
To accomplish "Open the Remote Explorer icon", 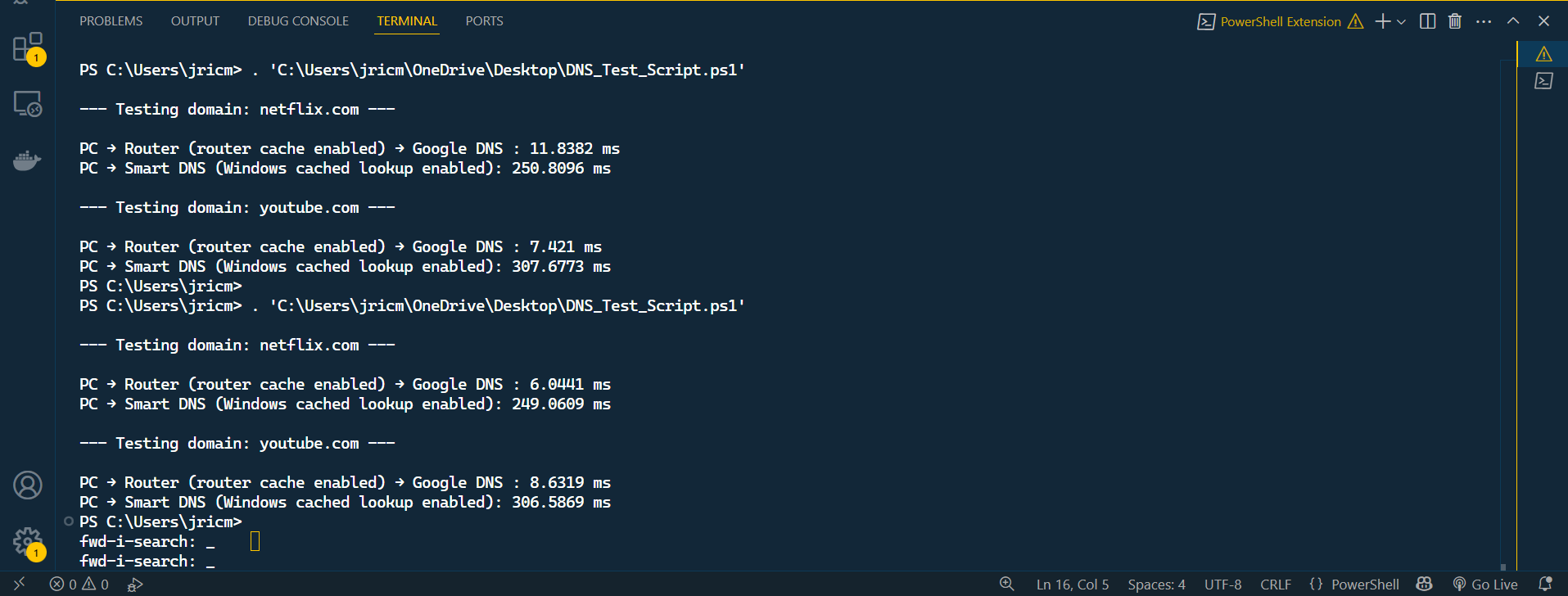I will [x=28, y=104].
